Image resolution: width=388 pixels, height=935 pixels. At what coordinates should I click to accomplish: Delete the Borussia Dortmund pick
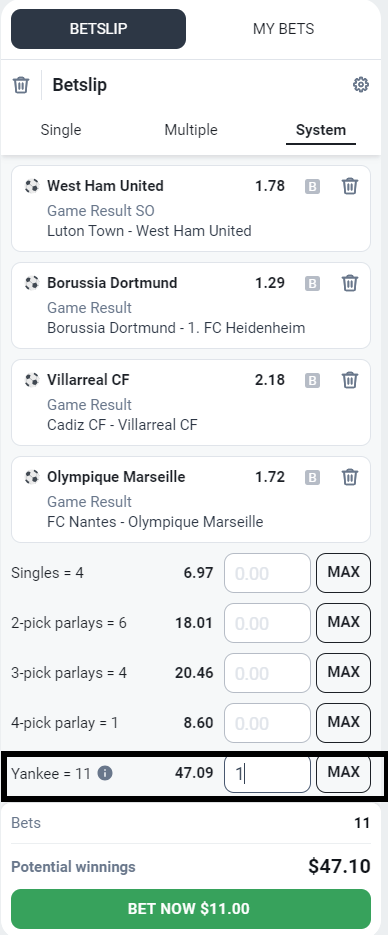(350, 283)
